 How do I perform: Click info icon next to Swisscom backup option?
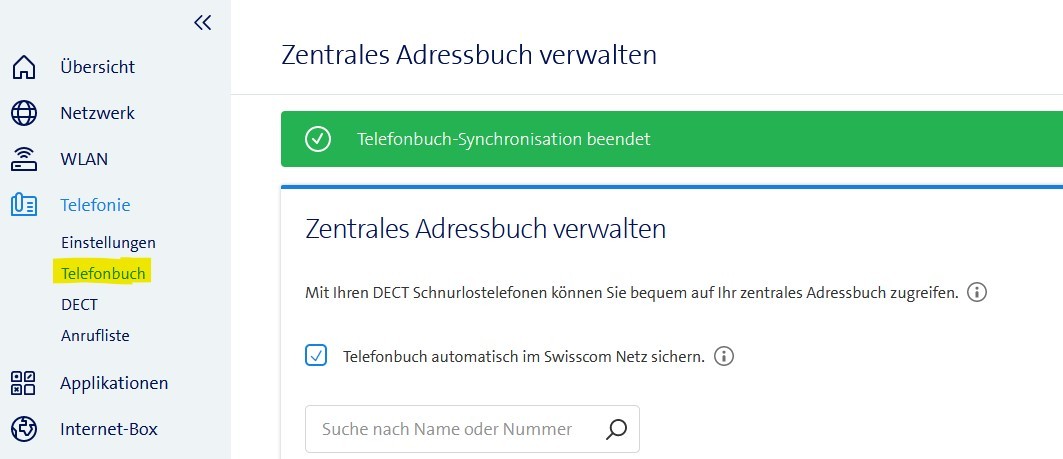pyautogui.click(x=725, y=355)
